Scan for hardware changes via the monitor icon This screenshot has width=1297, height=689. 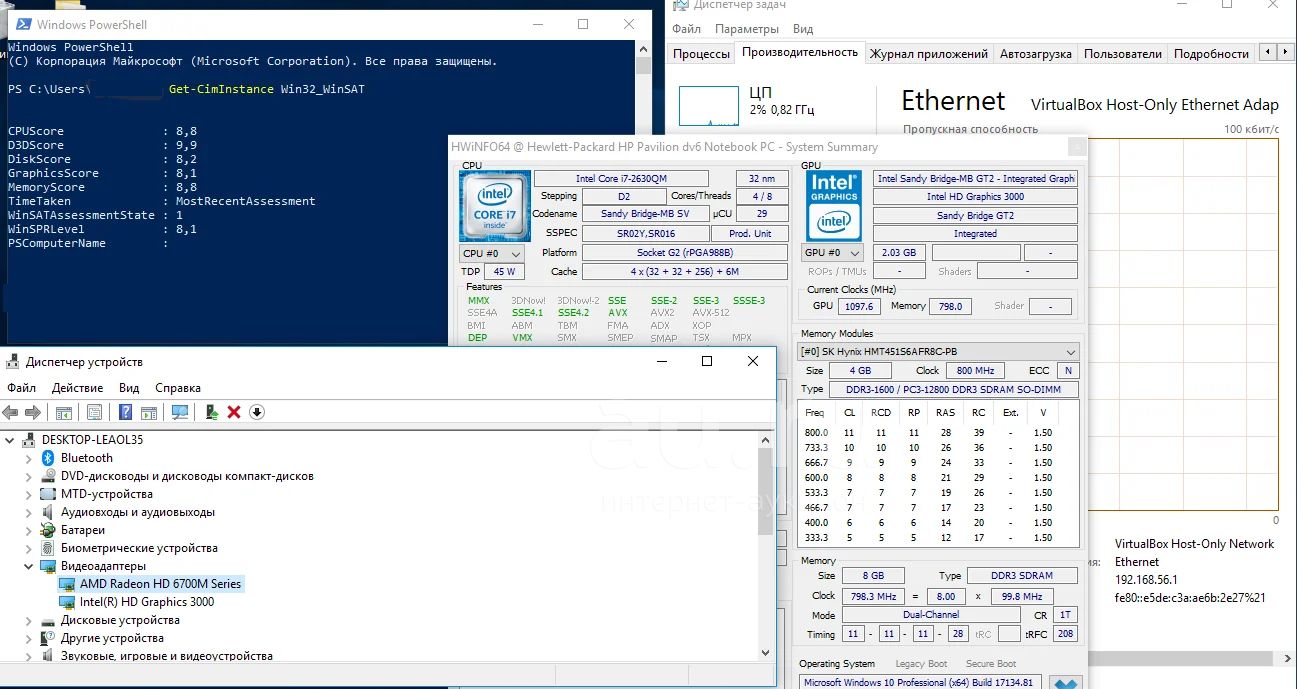pos(180,412)
